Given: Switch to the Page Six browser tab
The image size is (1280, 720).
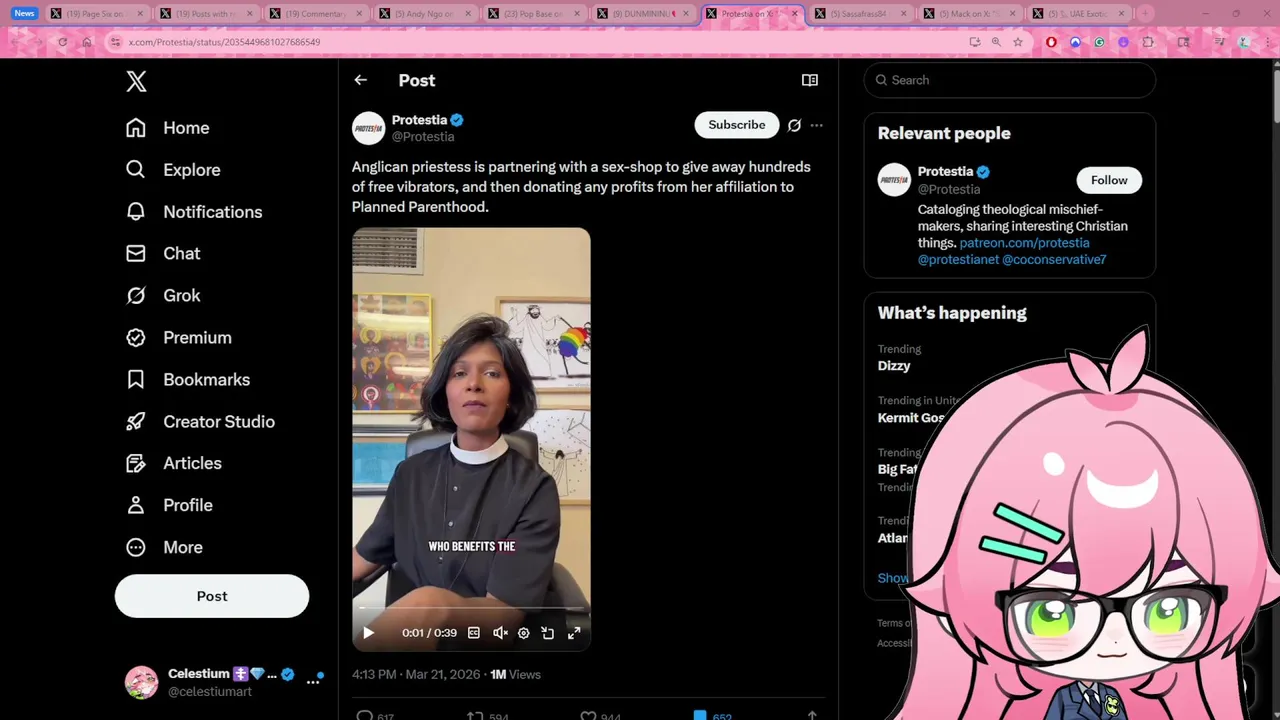Looking at the screenshot, I should (x=96, y=14).
